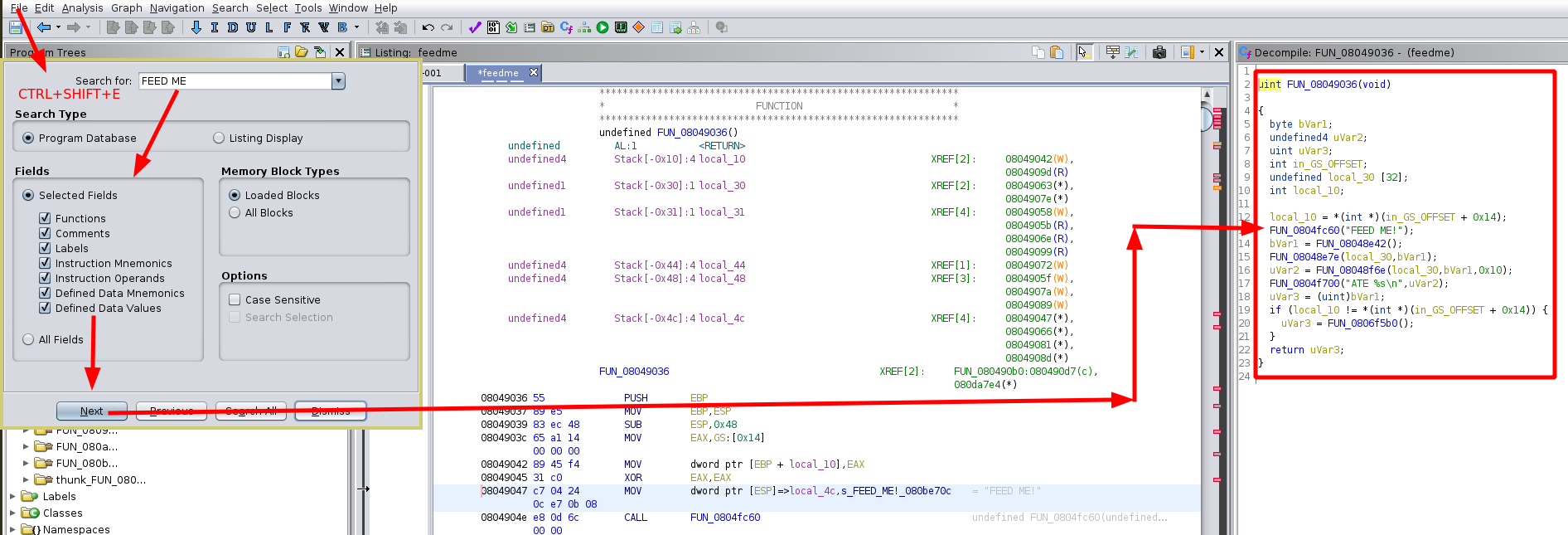Screen dimensions: 1568x535
Task: Go back with the blue left arrow
Action: pos(44,27)
